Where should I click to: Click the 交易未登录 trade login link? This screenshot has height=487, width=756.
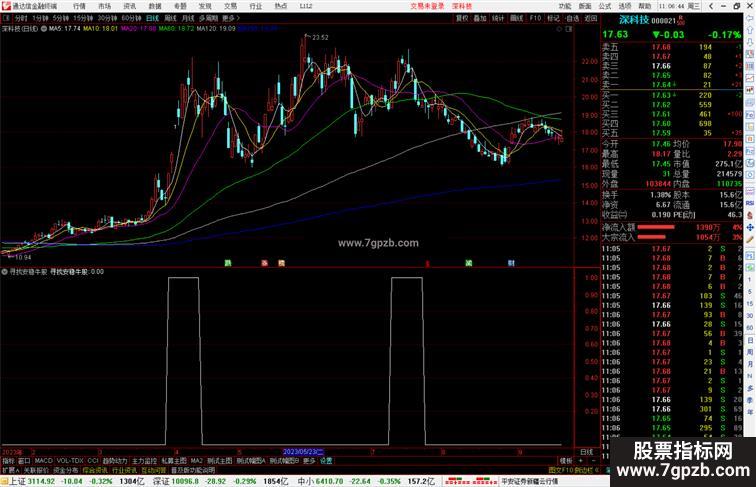click(427, 6)
